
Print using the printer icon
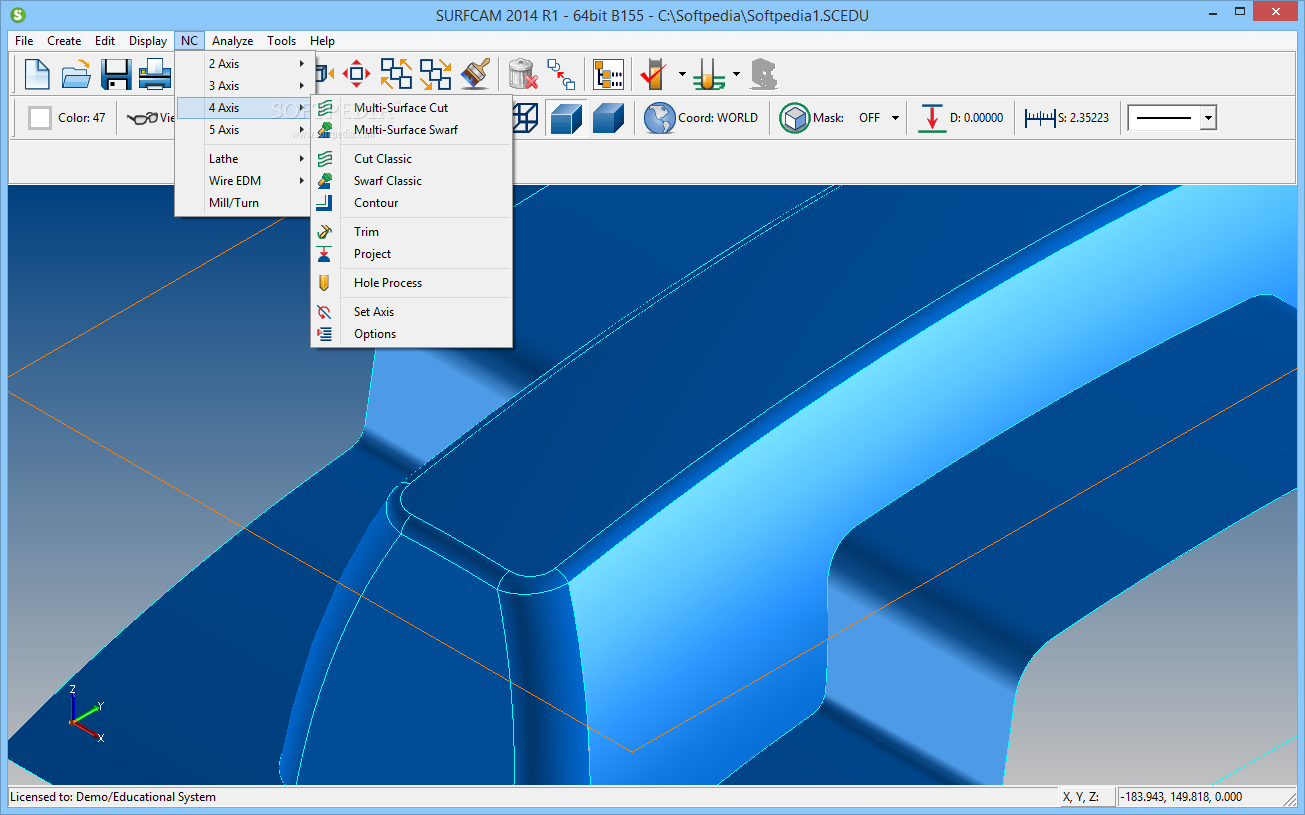155,74
